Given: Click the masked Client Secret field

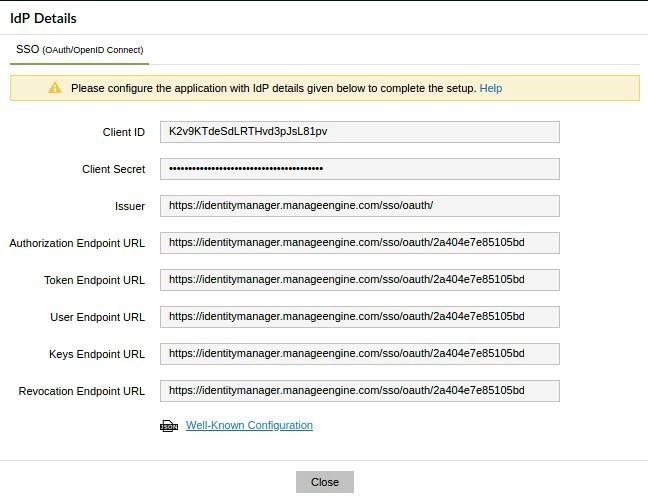Looking at the screenshot, I should tap(359, 169).
